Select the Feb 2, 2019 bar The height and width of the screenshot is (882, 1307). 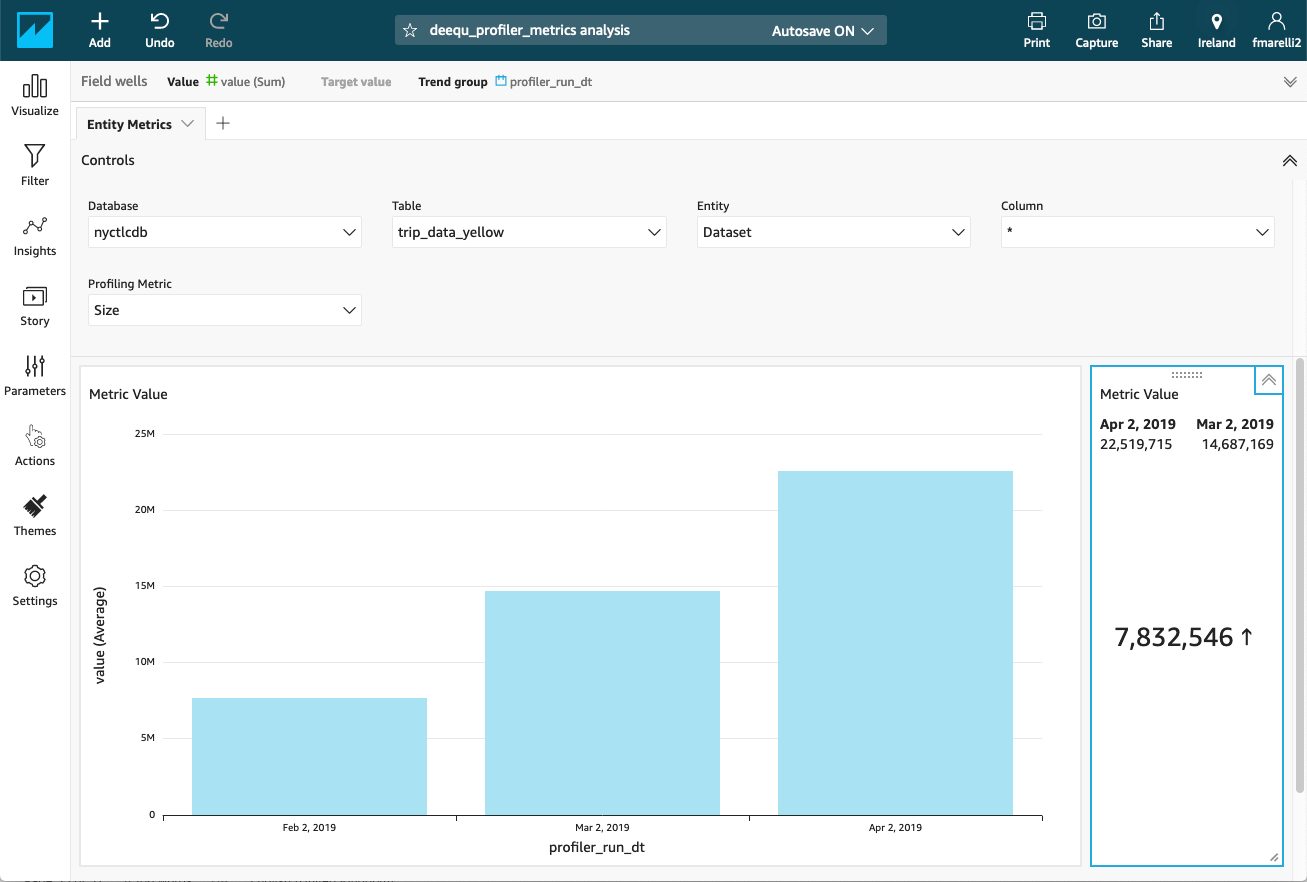click(x=309, y=756)
